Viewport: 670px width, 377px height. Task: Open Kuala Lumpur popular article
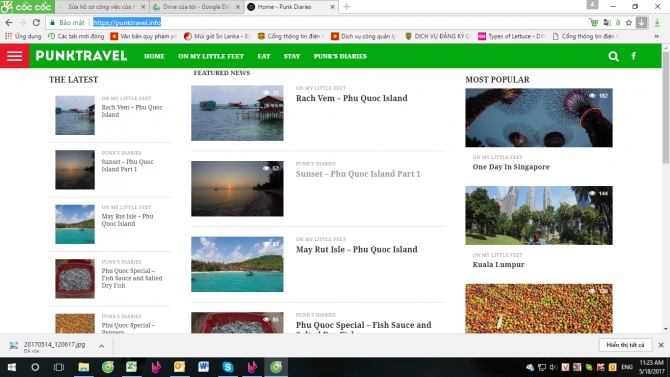[498, 265]
